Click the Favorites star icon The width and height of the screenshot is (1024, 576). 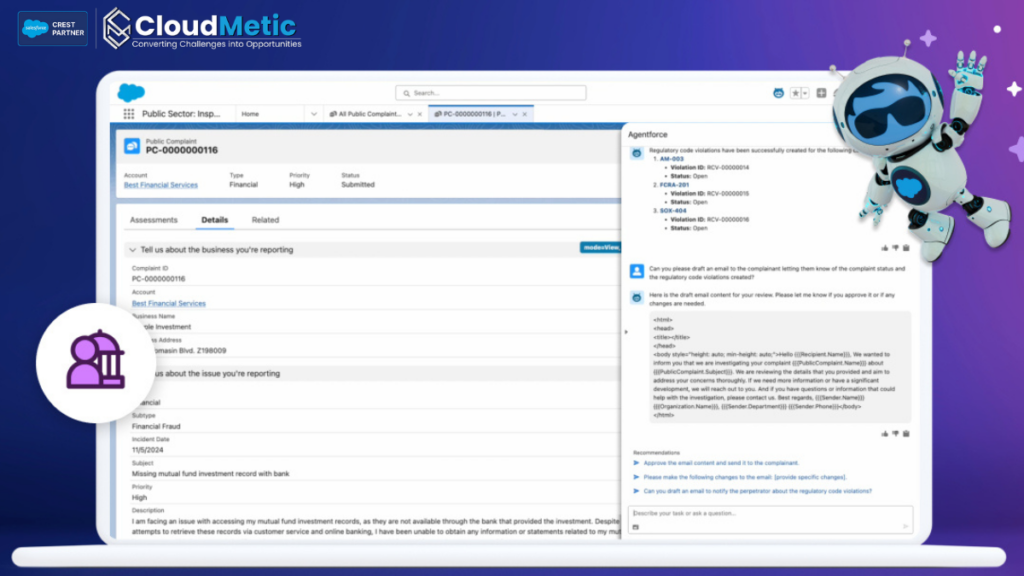click(795, 93)
